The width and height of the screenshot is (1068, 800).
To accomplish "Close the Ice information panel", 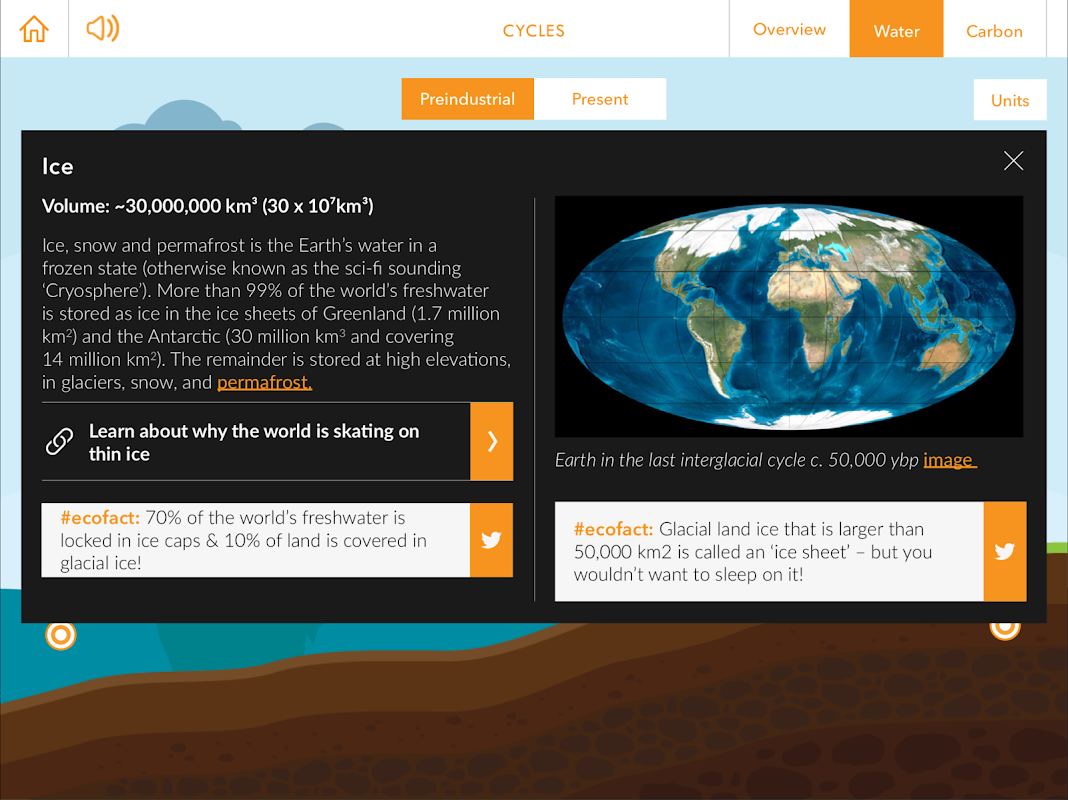I will tap(1013, 161).
